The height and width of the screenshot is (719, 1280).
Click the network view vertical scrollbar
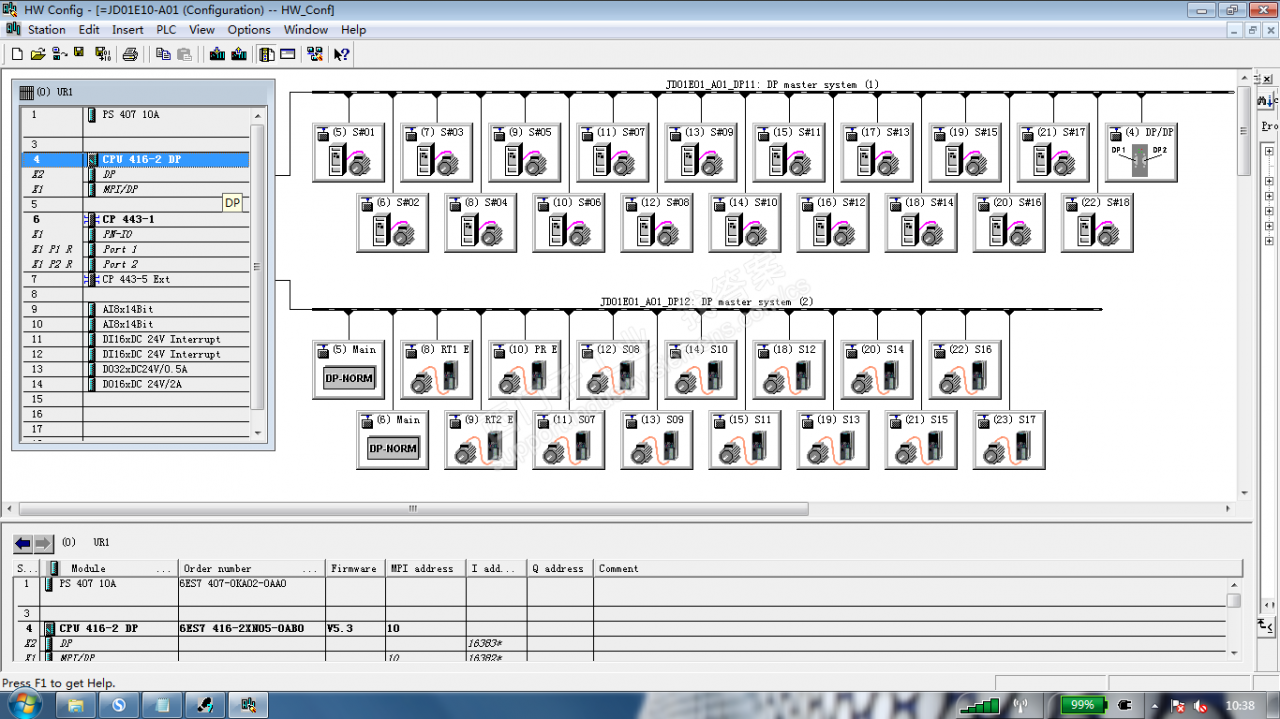coord(1244,285)
